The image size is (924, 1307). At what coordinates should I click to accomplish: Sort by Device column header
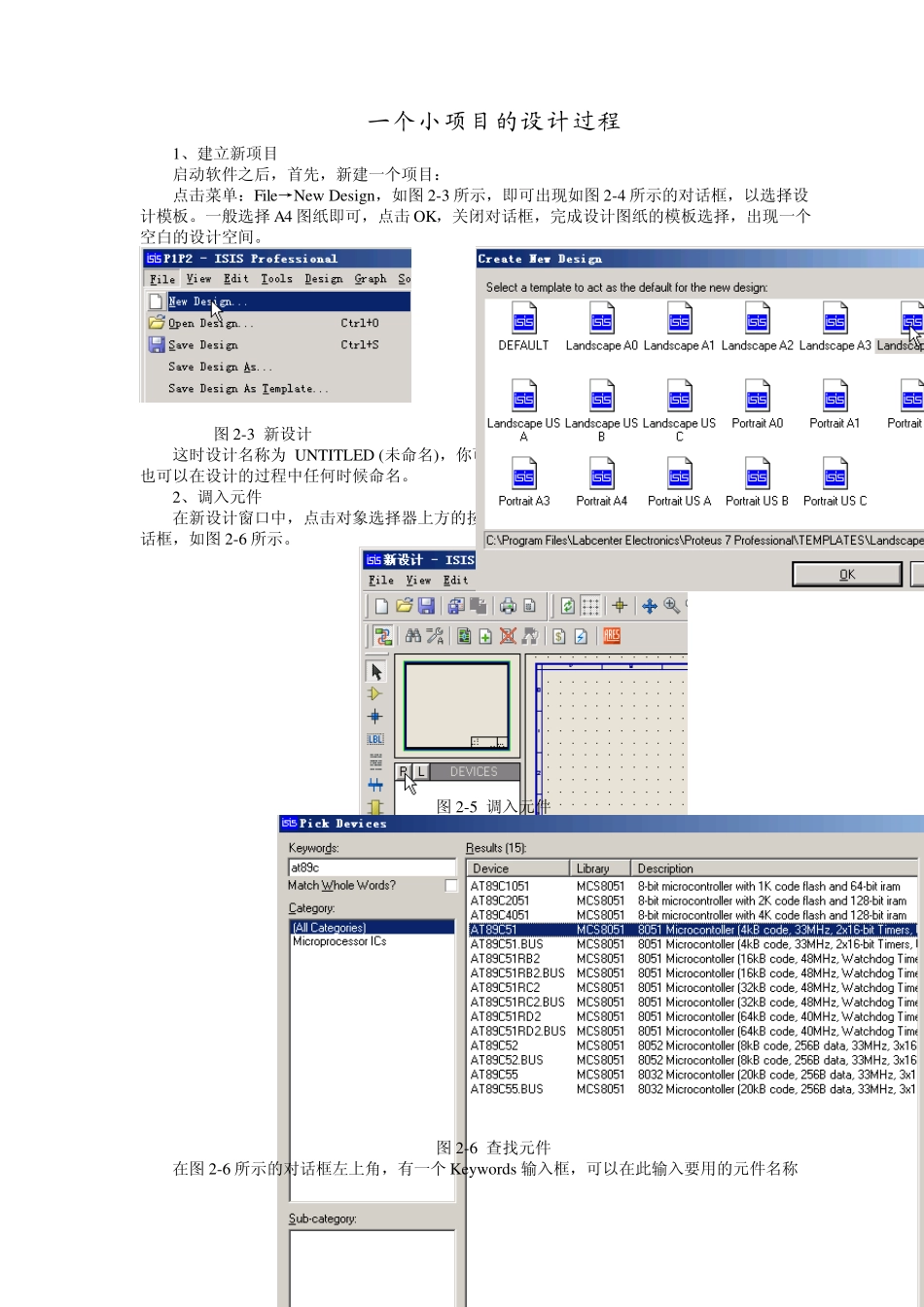518,868
